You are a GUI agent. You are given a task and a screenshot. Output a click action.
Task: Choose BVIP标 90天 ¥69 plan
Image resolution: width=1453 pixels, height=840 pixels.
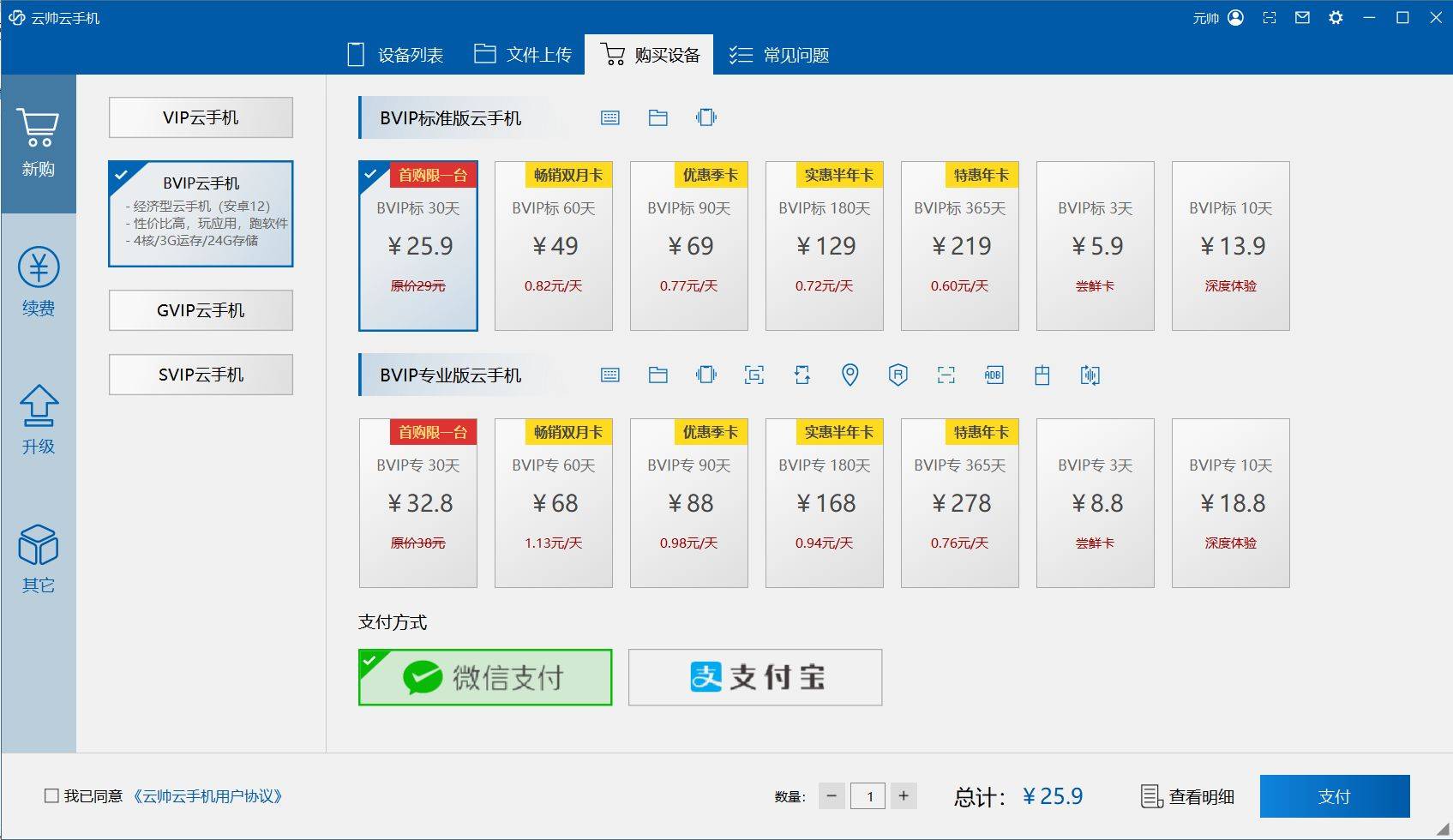pyautogui.click(x=689, y=246)
